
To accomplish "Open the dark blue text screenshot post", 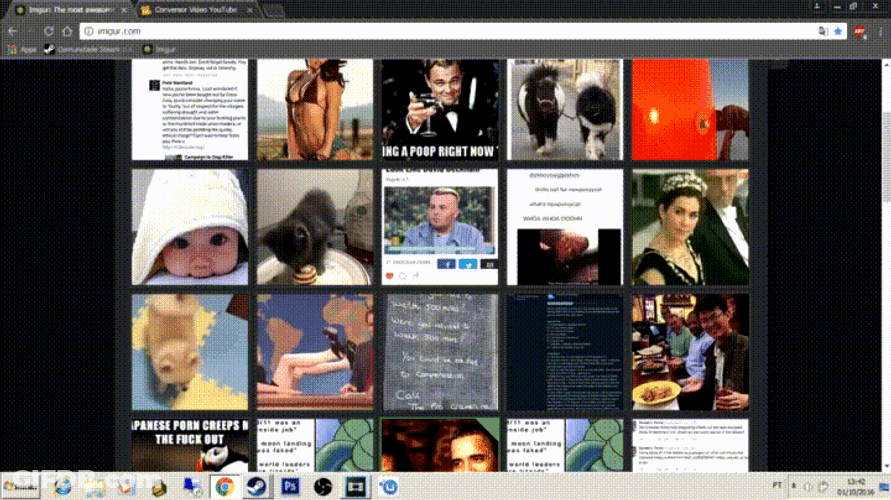I will [565, 352].
